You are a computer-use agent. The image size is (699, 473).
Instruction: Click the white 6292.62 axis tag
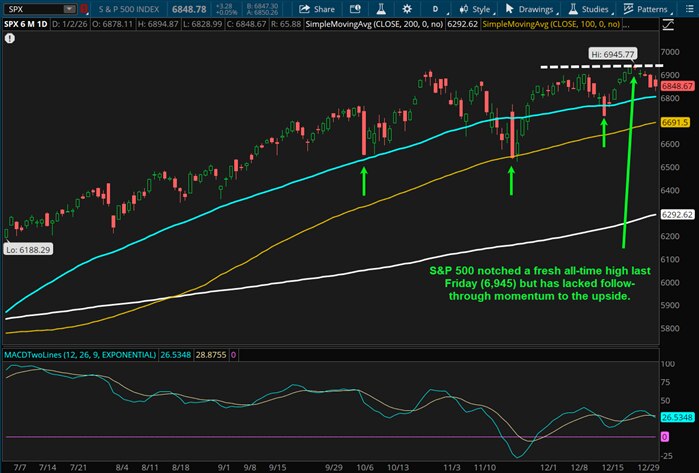[677, 214]
